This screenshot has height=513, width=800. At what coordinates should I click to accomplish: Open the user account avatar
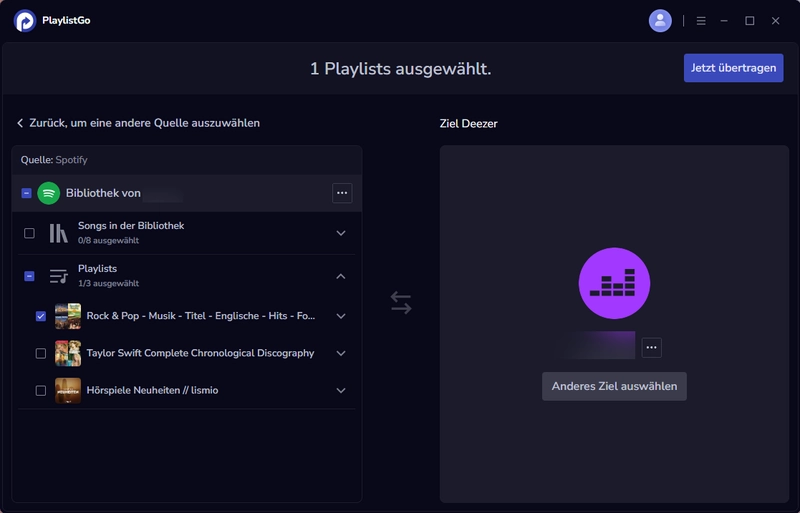click(x=660, y=21)
